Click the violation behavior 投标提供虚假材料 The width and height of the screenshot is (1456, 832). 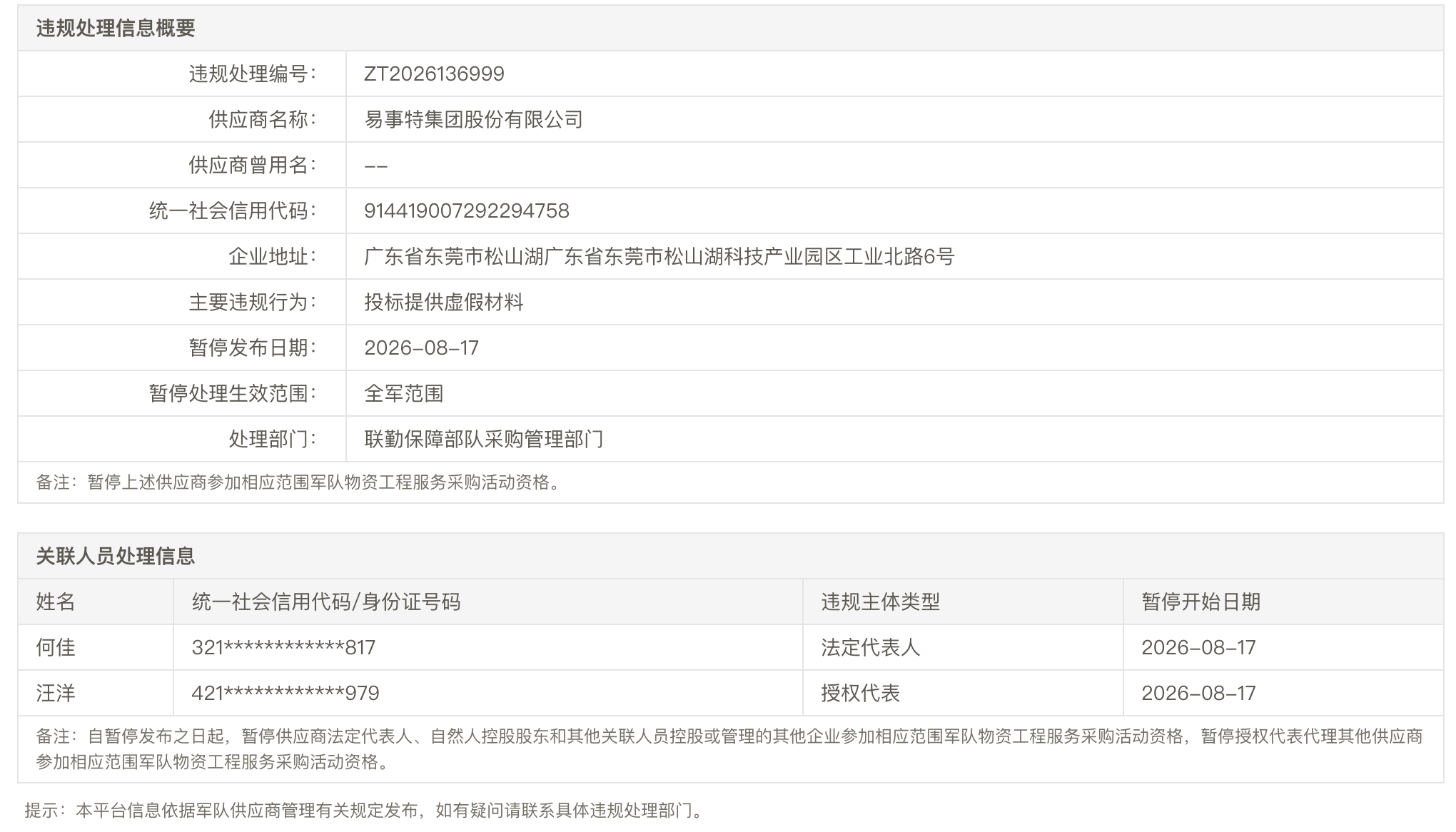tap(444, 302)
